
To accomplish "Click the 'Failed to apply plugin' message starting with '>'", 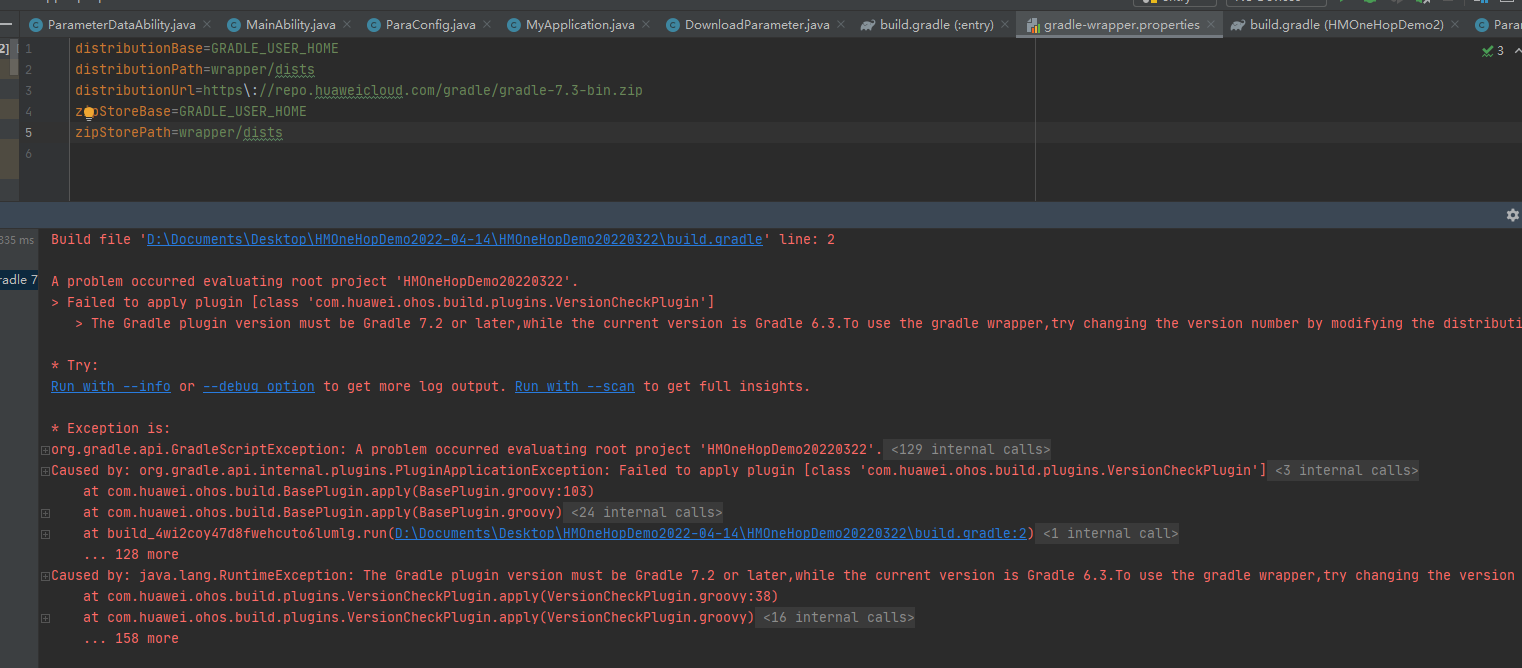I will [383, 303].
